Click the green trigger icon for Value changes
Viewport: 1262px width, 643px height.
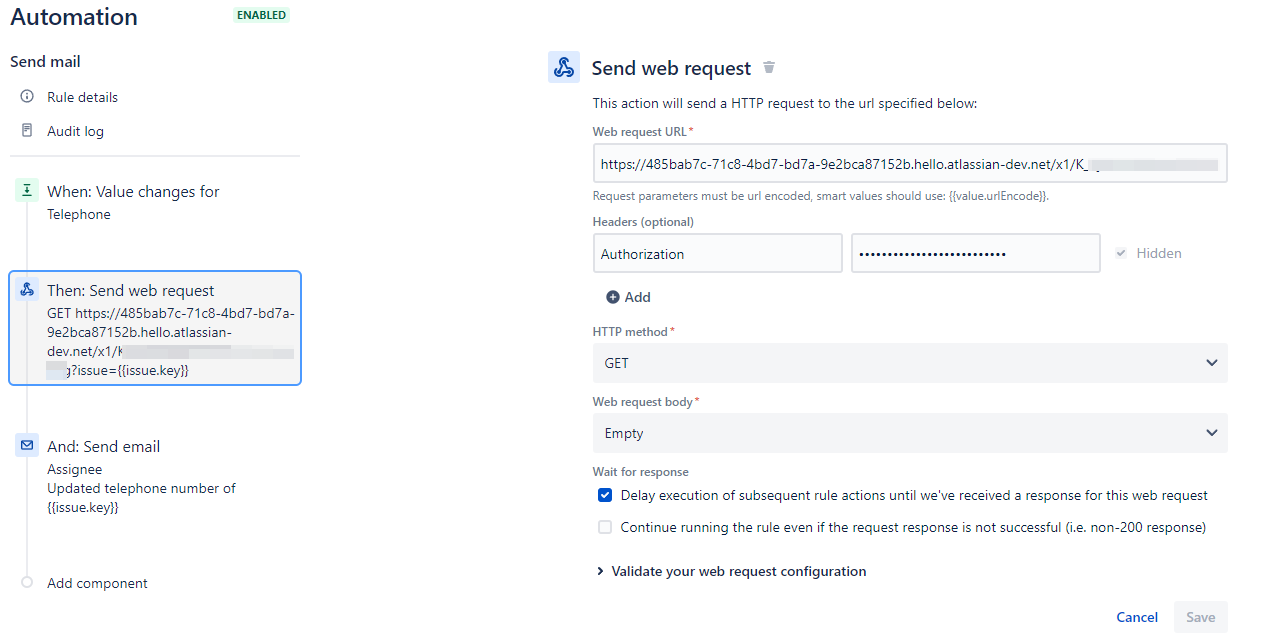pyautogui.click(x=27, y=191)
